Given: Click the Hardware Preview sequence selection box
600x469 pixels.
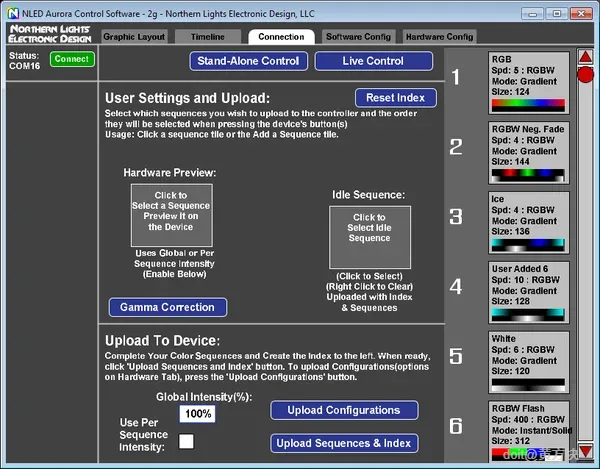Looking at the screenshot, I should [x=172, y=215].
